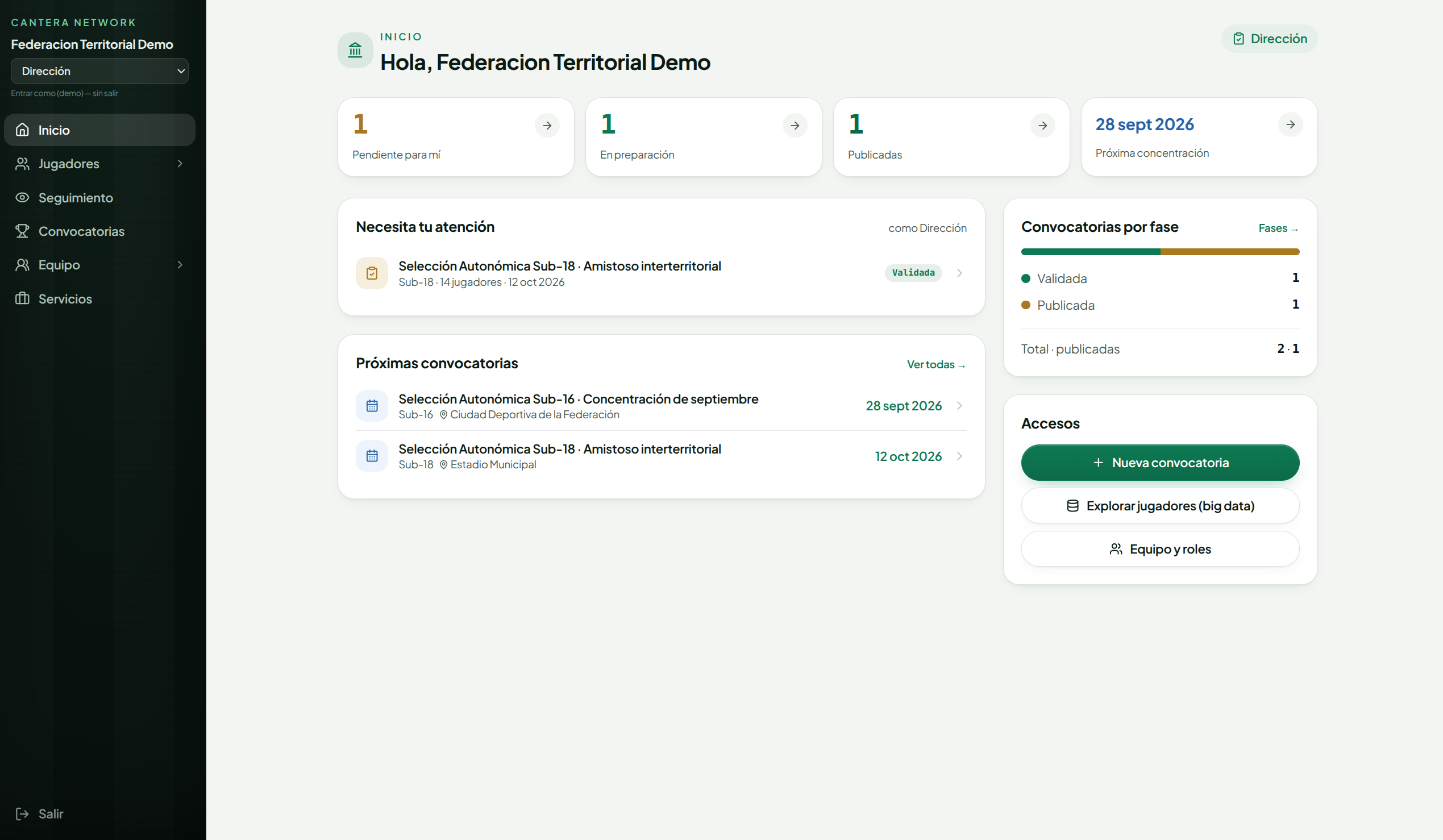
Task: Open arrow on Próxima concentración card
Action: tap(1290, 124)
